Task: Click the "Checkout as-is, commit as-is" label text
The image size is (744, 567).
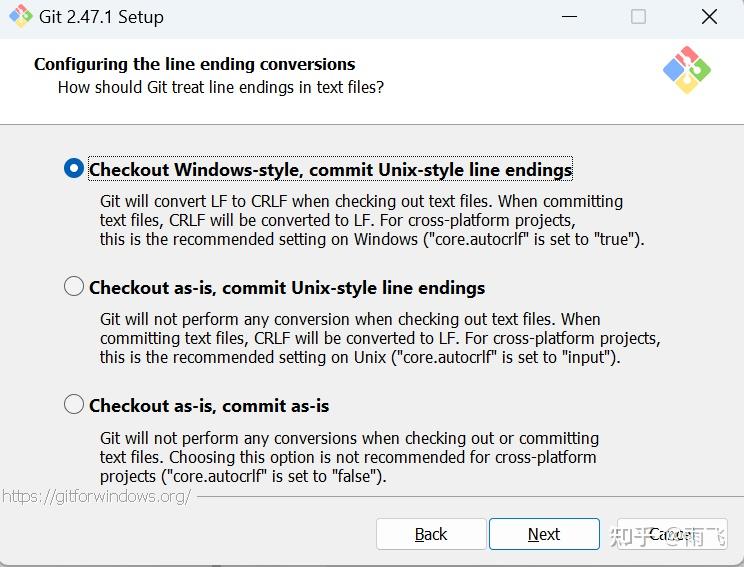Action: pos(209,406)
